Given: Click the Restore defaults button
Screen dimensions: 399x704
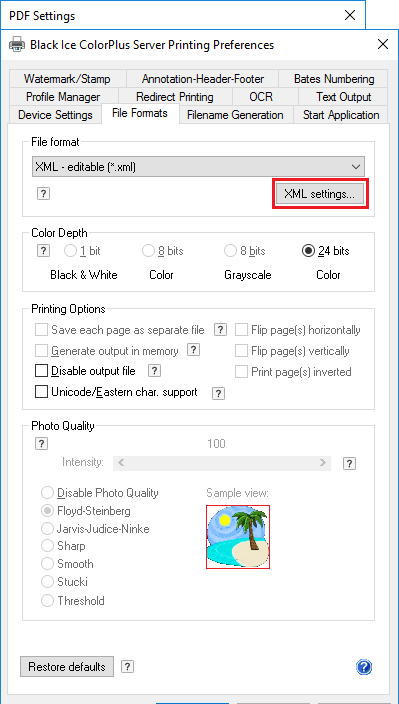Looking at the screenshot, I should click(67, 667).
